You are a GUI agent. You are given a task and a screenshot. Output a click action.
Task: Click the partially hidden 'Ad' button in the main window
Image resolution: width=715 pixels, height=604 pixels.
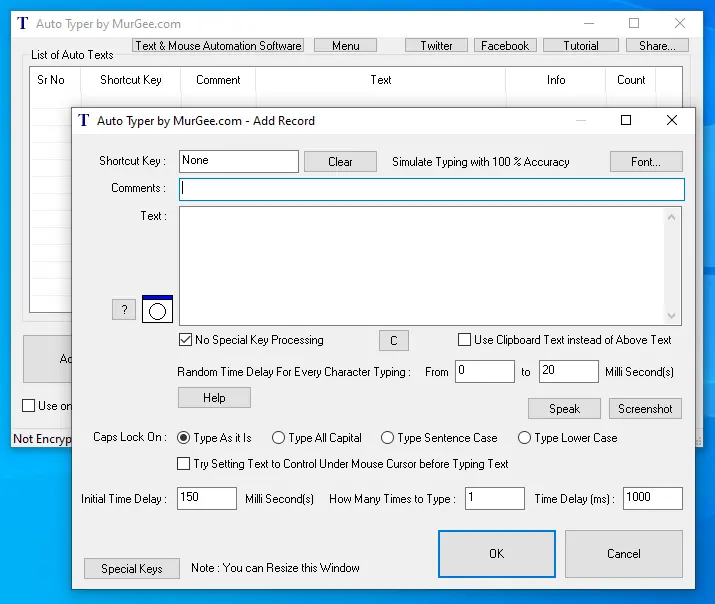tap(48, 359)
